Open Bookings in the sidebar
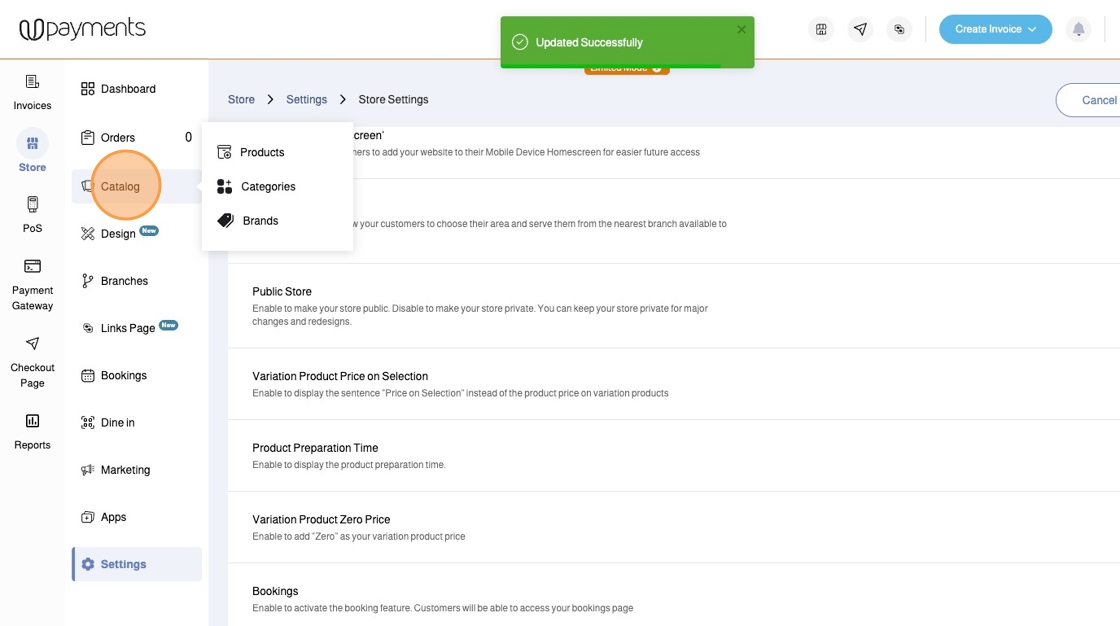The height and width of the screenshot is (626, 1120). pyautogui.click(x=124, y=376)
